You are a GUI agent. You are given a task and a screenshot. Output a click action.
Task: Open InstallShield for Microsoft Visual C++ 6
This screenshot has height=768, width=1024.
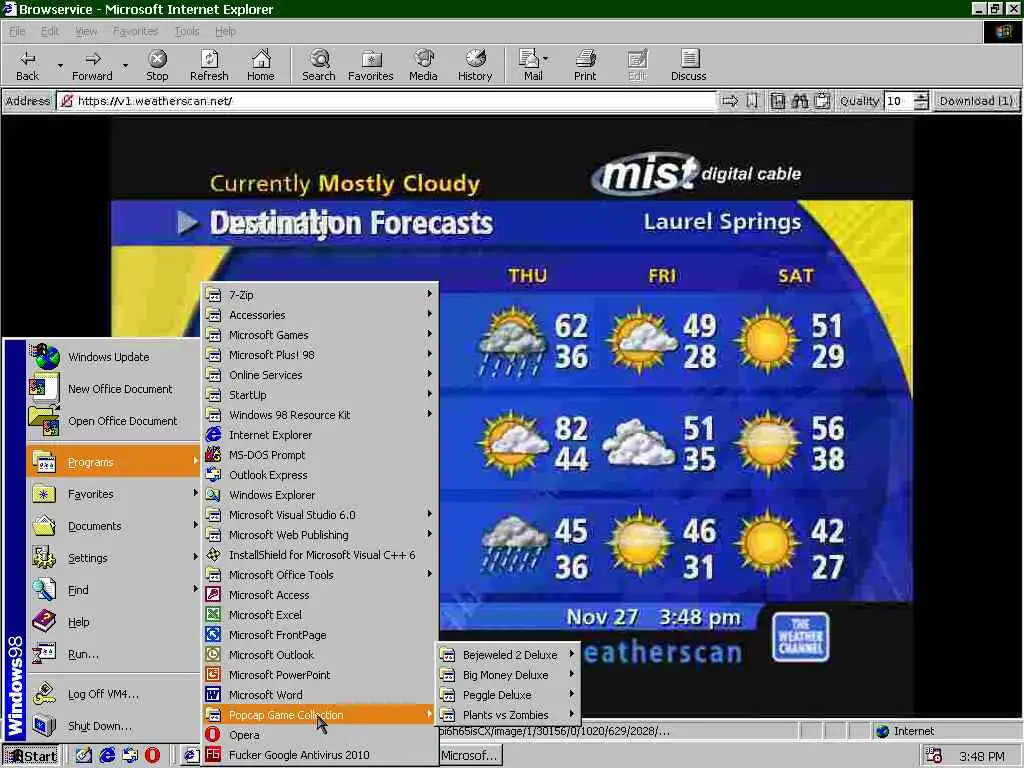tap(320, 555)
